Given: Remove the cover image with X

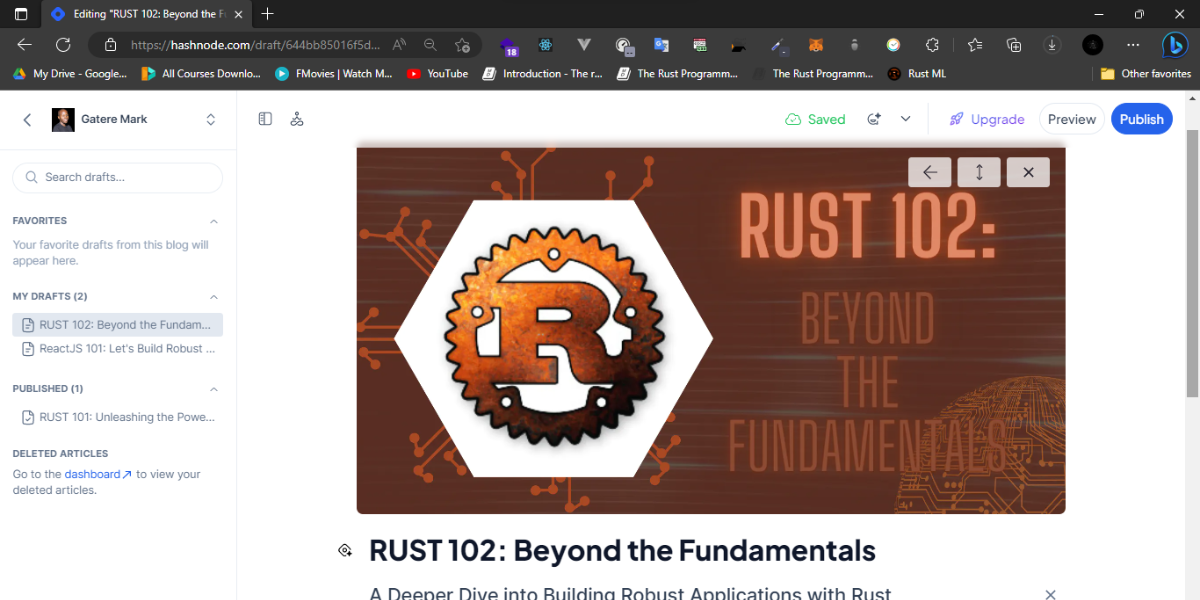Looking at the screenshot, I should click(1028, 172).
